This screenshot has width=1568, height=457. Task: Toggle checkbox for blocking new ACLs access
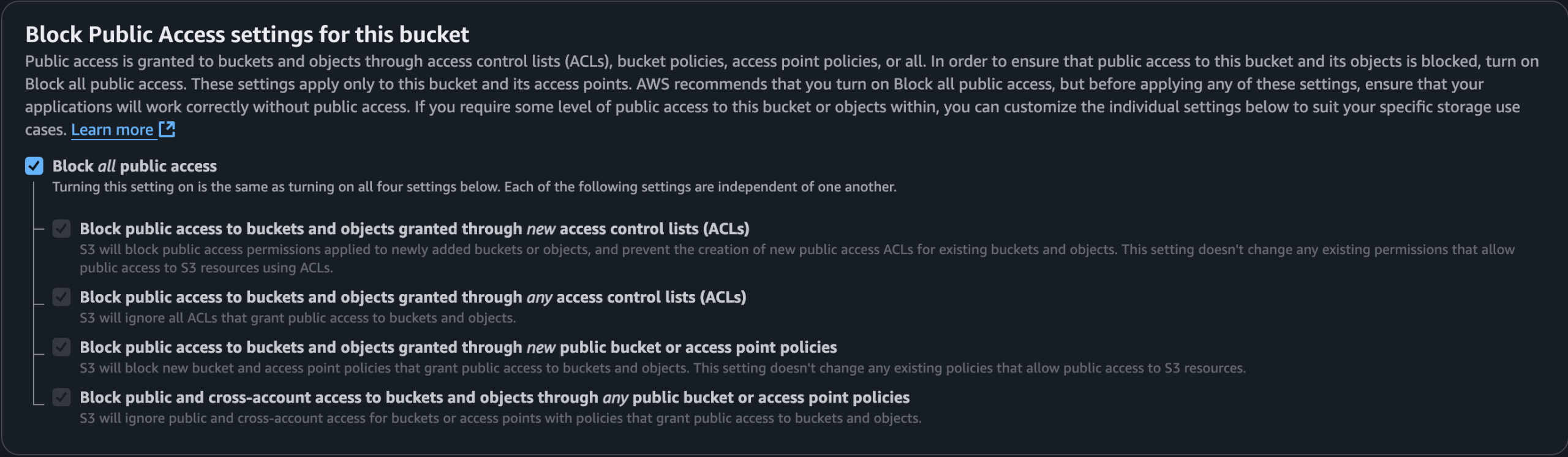point(61,228)
